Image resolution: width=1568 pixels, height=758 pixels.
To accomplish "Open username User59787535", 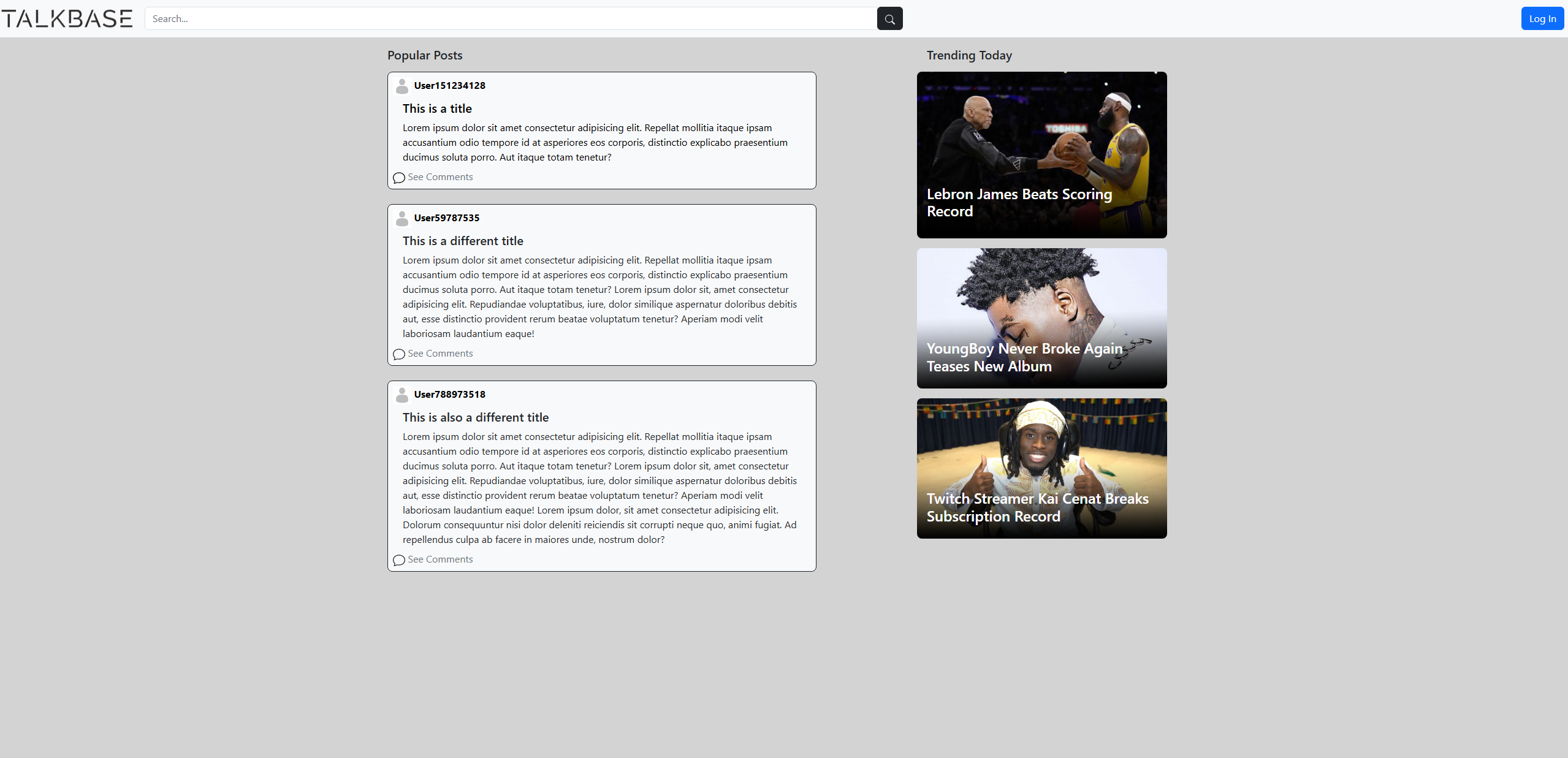I will (x=447, y=218).
